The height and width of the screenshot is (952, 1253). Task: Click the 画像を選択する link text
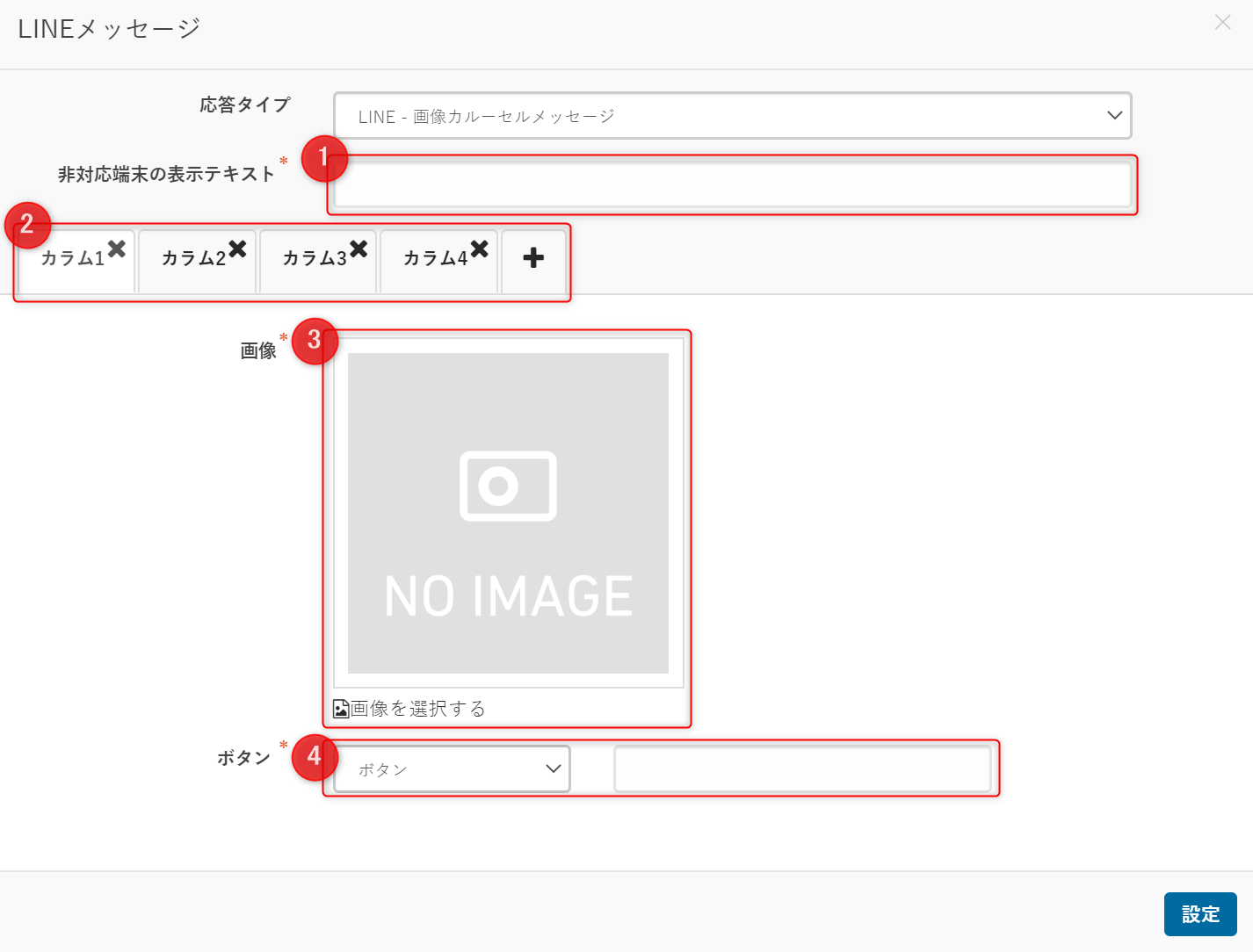[418, 709]
